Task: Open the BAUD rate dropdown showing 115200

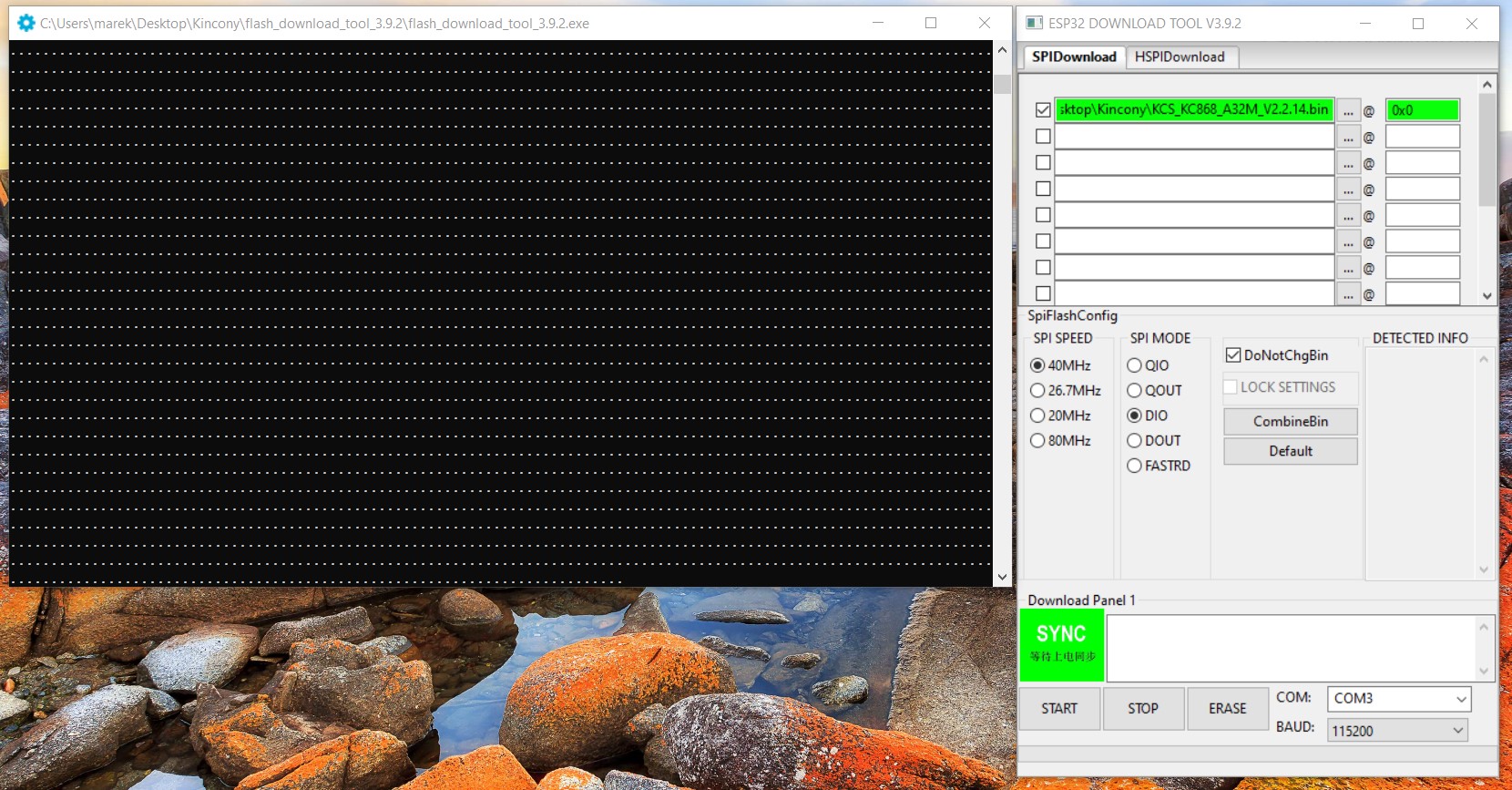Action: [1397, 731]
